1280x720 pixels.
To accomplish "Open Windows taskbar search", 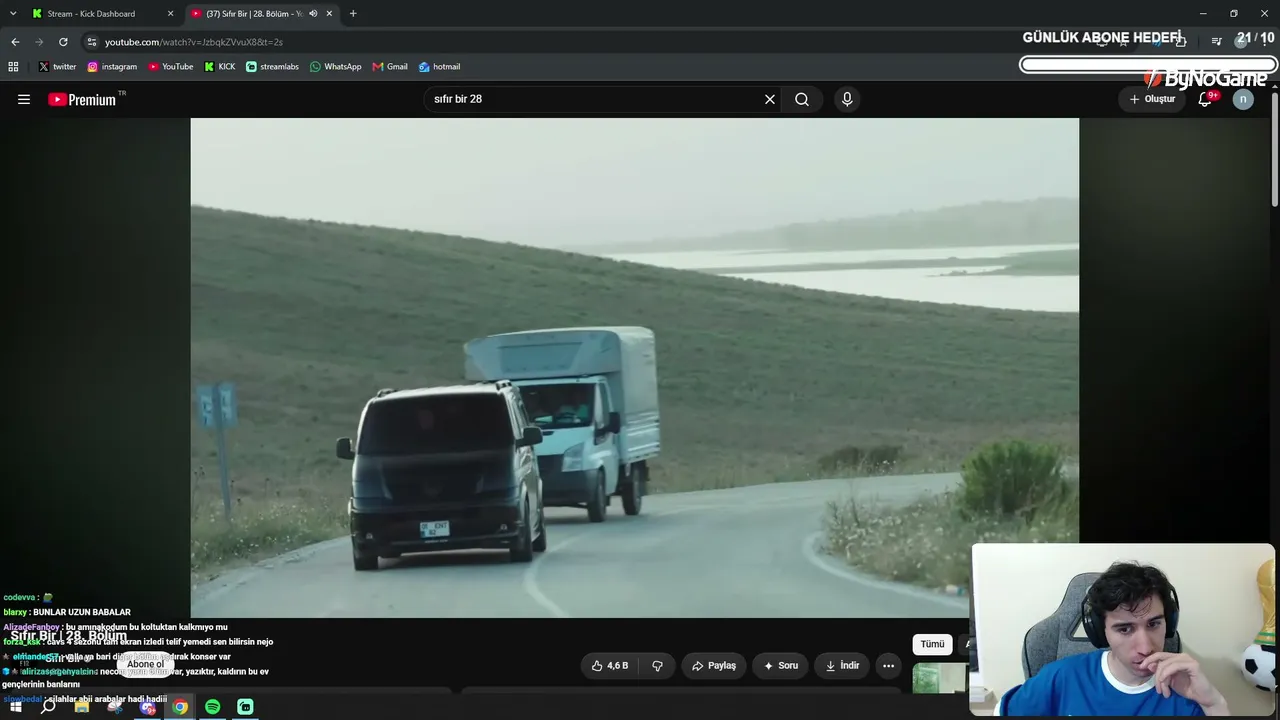I will (x=48, y=707).
